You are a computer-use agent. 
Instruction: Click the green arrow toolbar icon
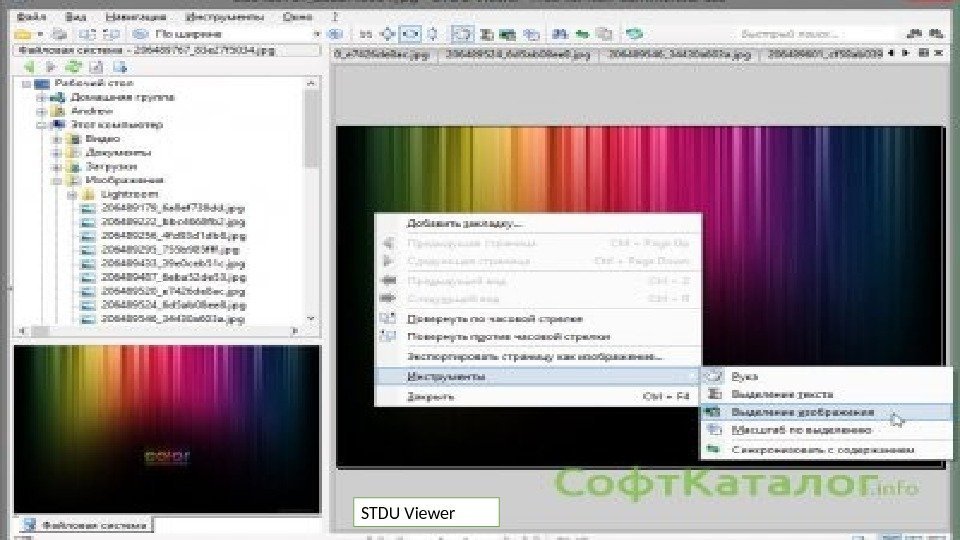[582, 34]
